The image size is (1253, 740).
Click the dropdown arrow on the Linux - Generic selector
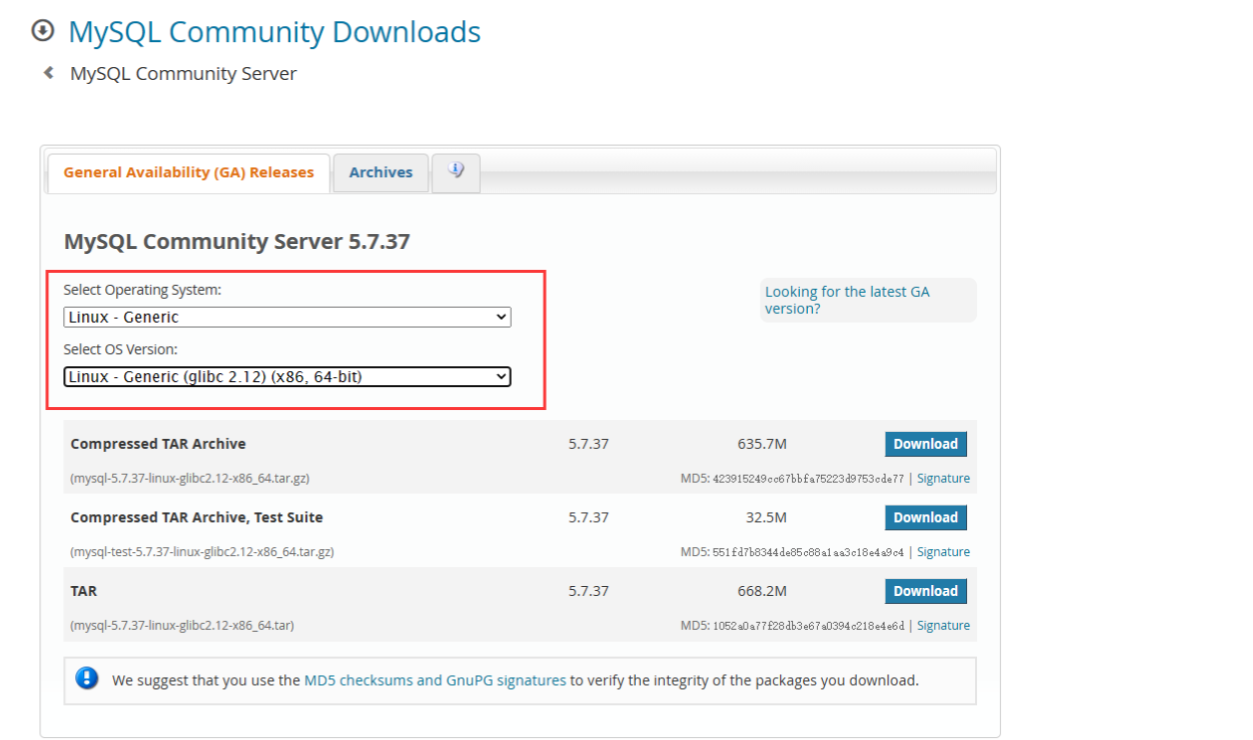pos(501,316)
